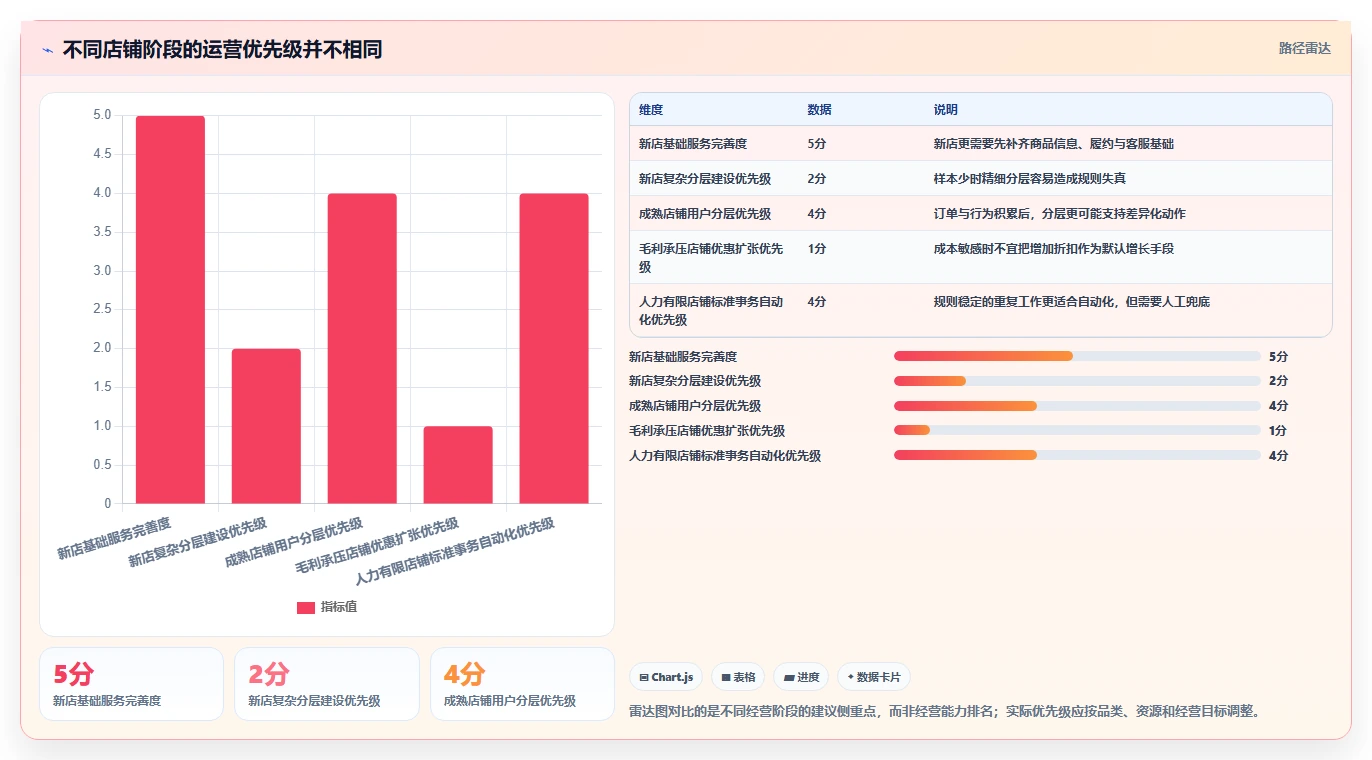Click the 人力有限店铺标准事务自动化优先级 chart bar
The image size is (1372, 760).
click(x=554, y=349)
